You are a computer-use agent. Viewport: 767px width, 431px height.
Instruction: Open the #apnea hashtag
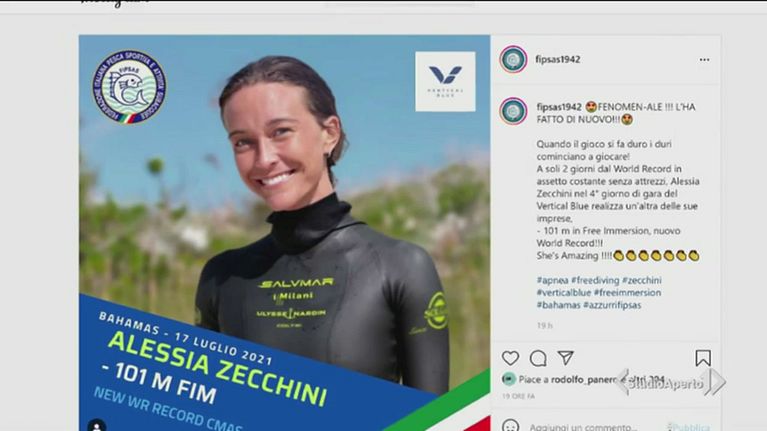tap(552, 280)
